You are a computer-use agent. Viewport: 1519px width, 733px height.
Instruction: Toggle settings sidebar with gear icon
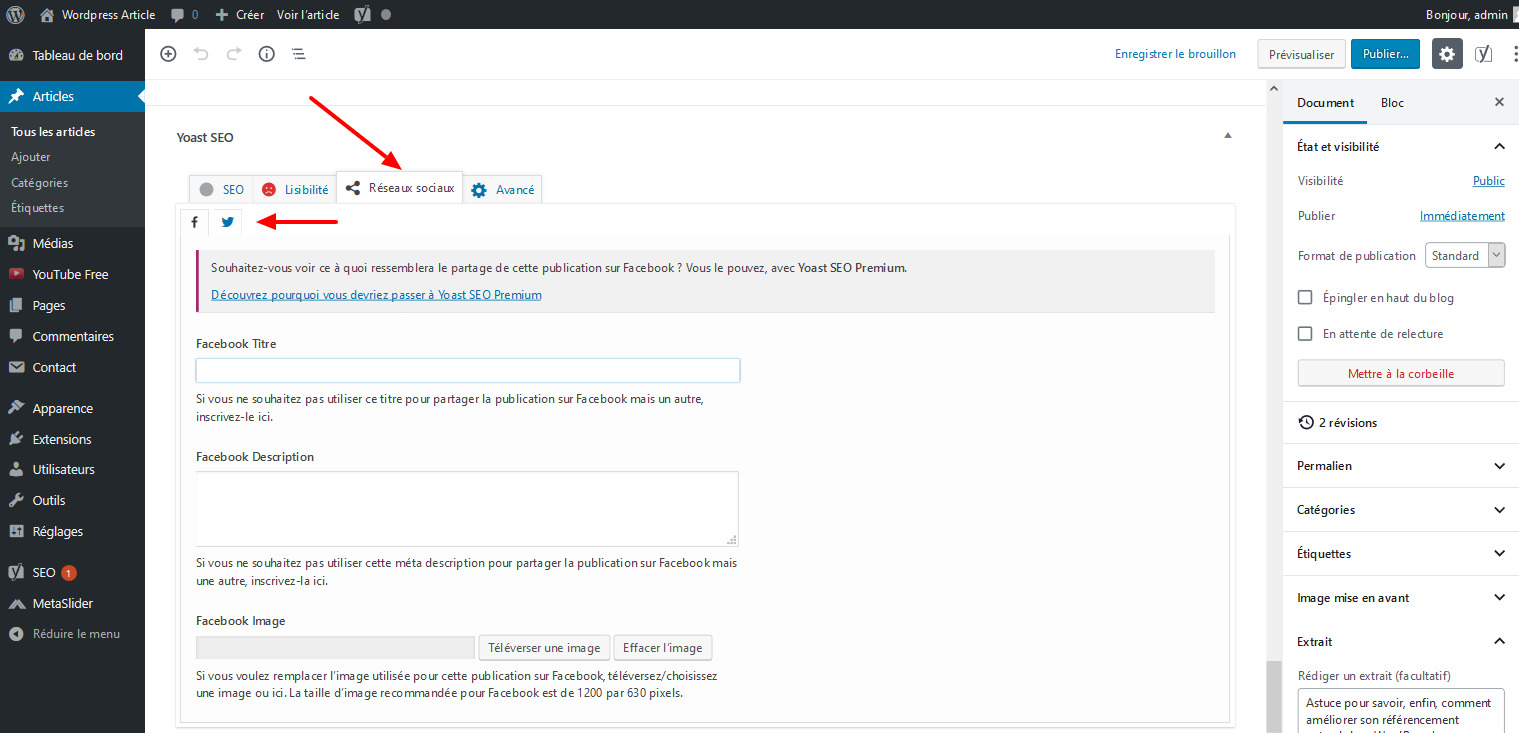(1447, 54)
